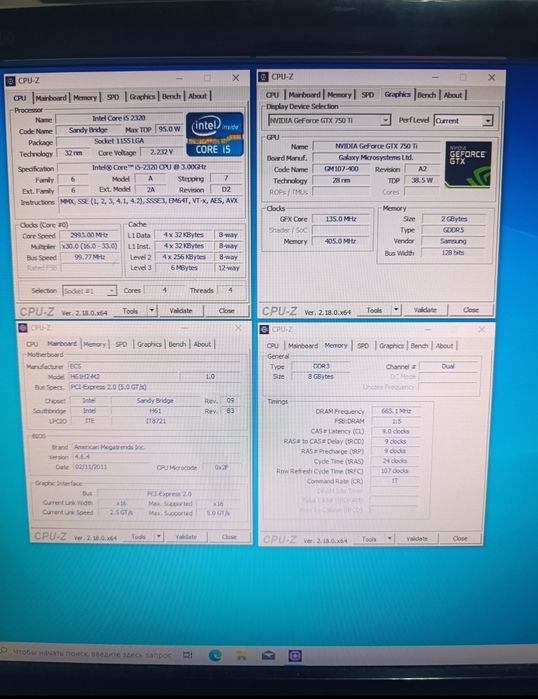Click the Channel # value 'Dual'
The width and height of the screenshot is (538, 699).
448,366
